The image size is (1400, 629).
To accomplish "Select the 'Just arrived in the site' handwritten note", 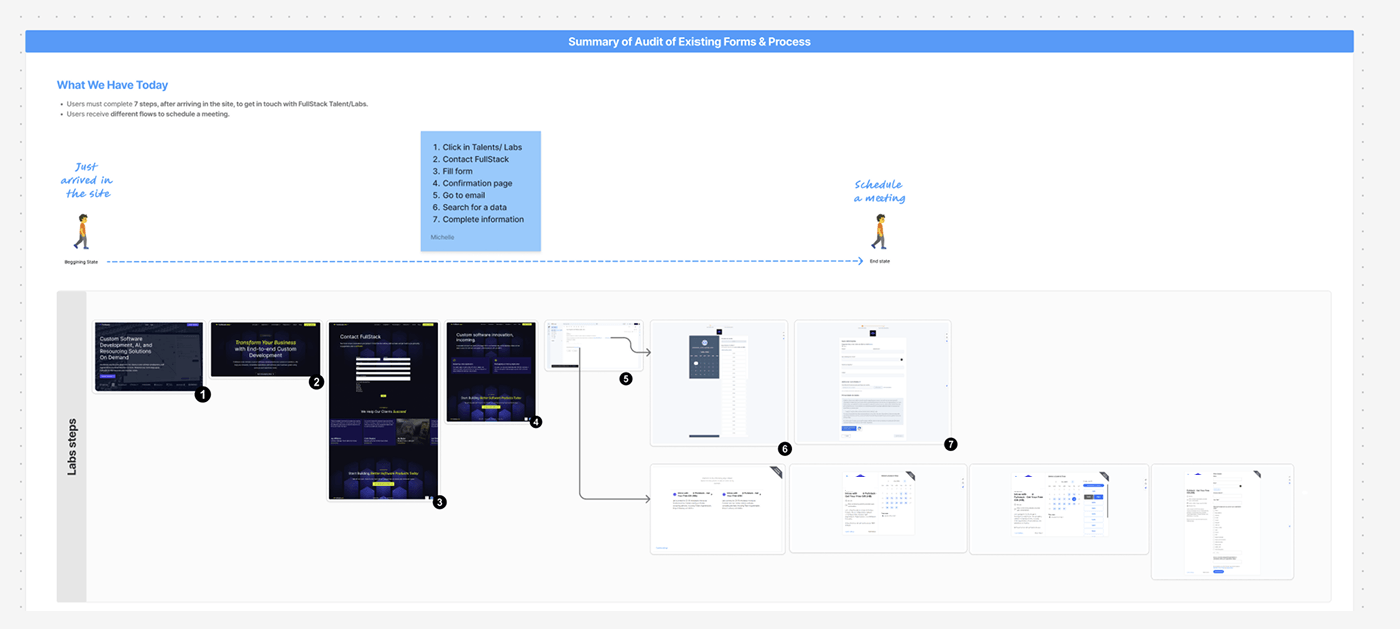I will [85, 180].
